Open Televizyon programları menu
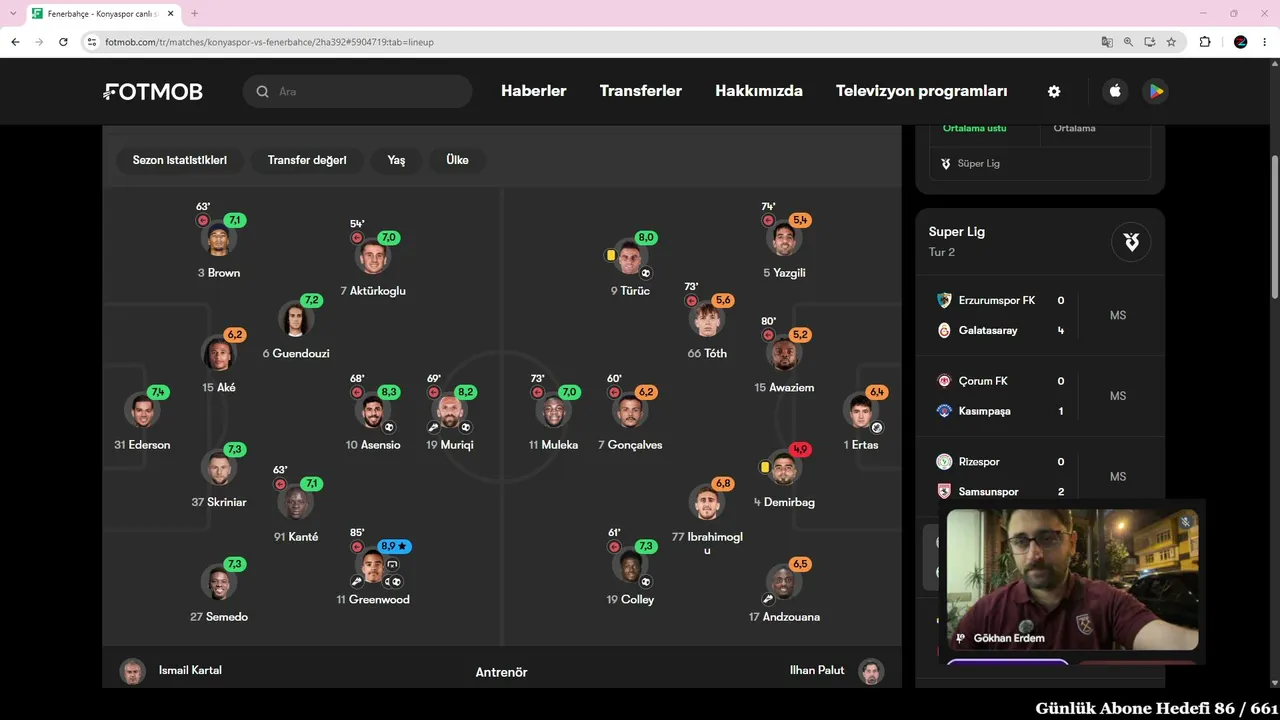 click(922, 91)
